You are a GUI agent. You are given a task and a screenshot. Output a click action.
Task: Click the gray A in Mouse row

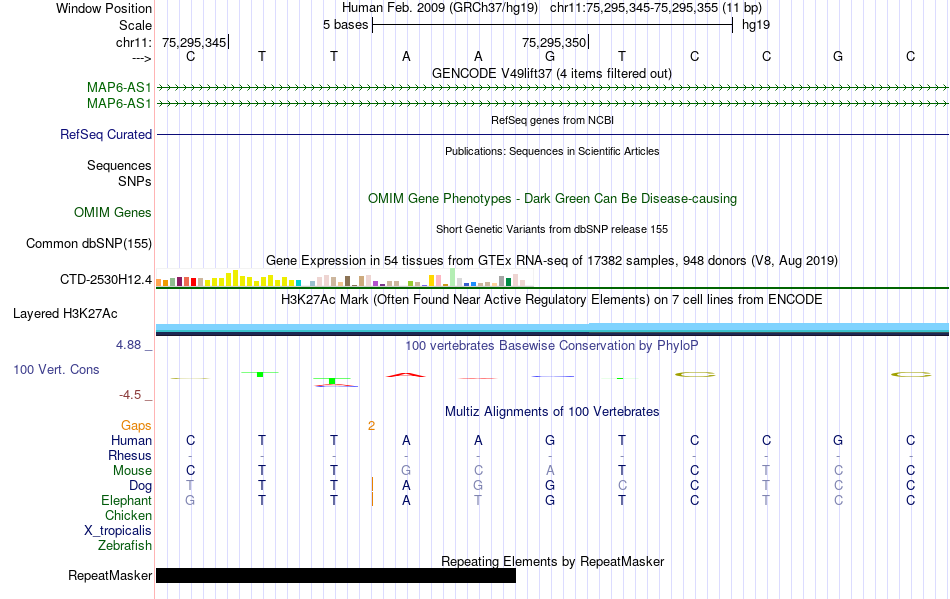550,471
